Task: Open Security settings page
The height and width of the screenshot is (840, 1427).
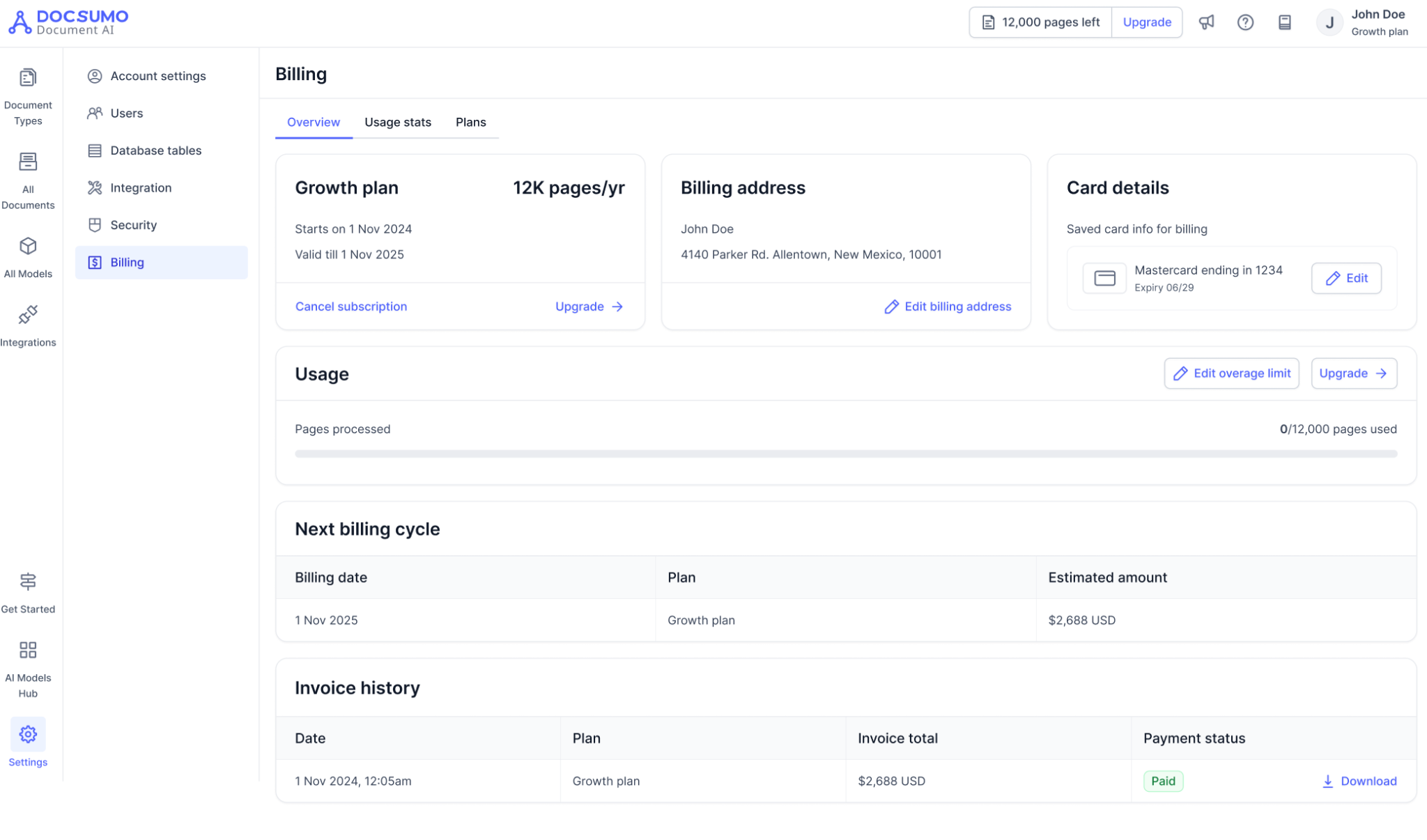Action: (x=133, y=225)
